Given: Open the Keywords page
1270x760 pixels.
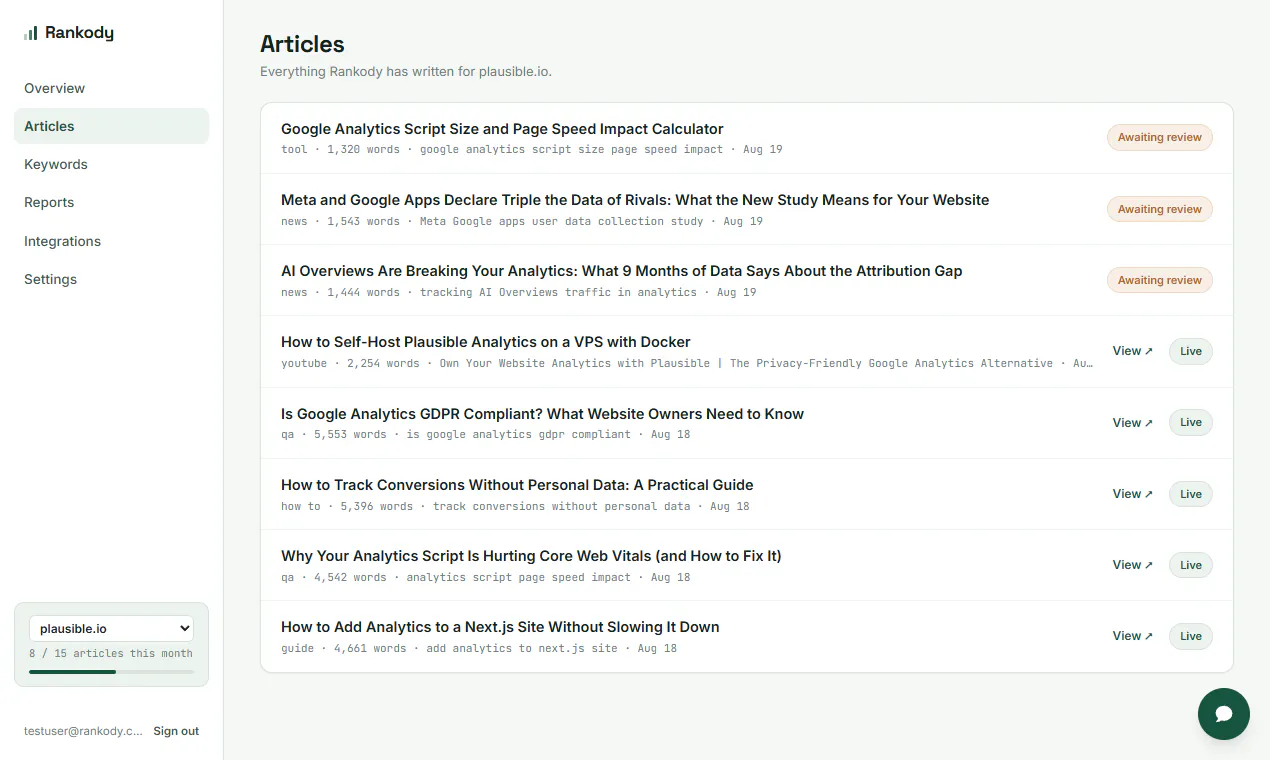Looking at the screenshot, I should (x=111, y=164).
